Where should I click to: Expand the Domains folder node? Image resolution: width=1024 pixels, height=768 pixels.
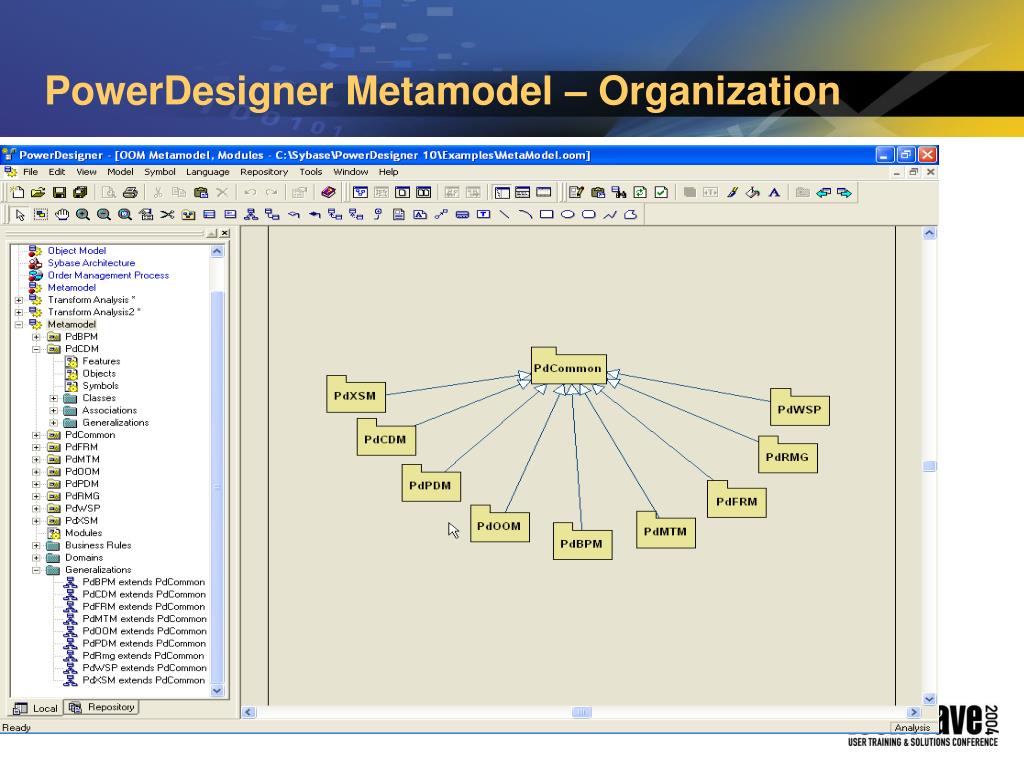tap(37, 558)
